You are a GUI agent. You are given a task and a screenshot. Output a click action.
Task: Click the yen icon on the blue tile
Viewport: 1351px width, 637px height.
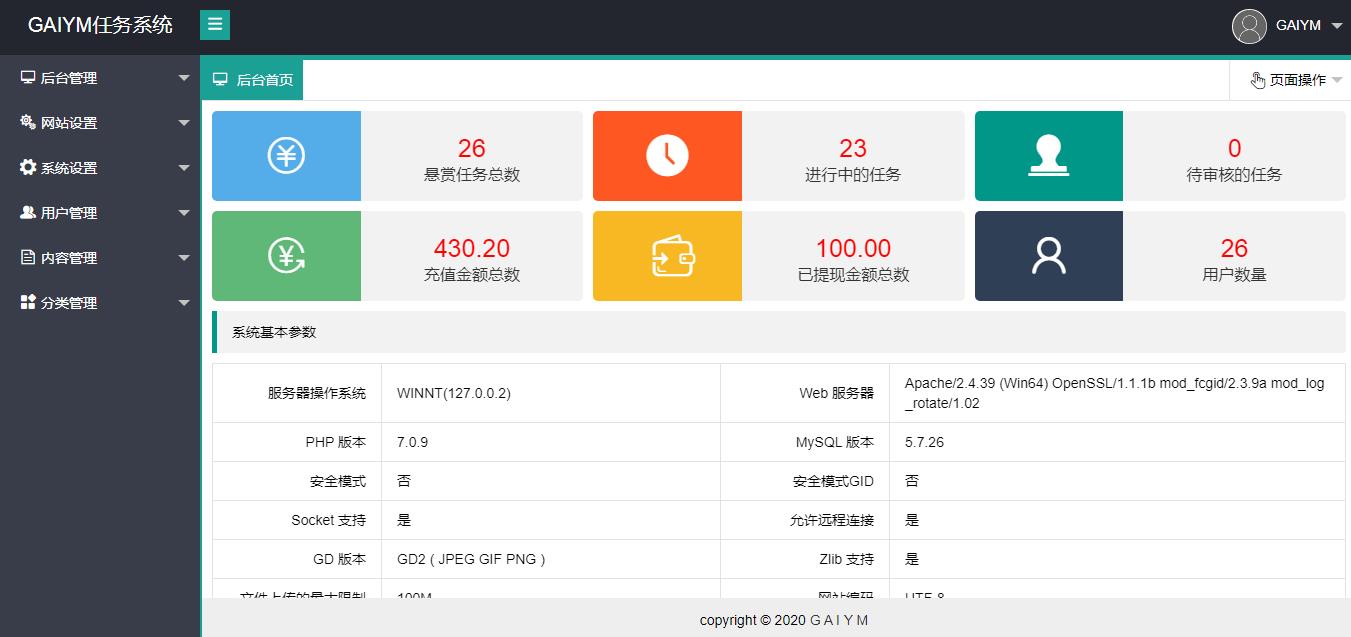(286, 156)
